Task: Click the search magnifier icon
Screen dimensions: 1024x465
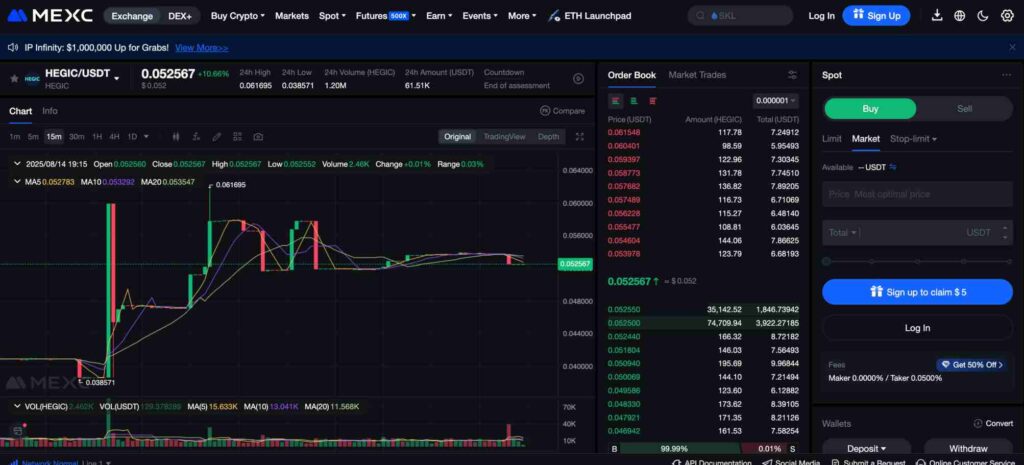Action: tap(701, 16)
